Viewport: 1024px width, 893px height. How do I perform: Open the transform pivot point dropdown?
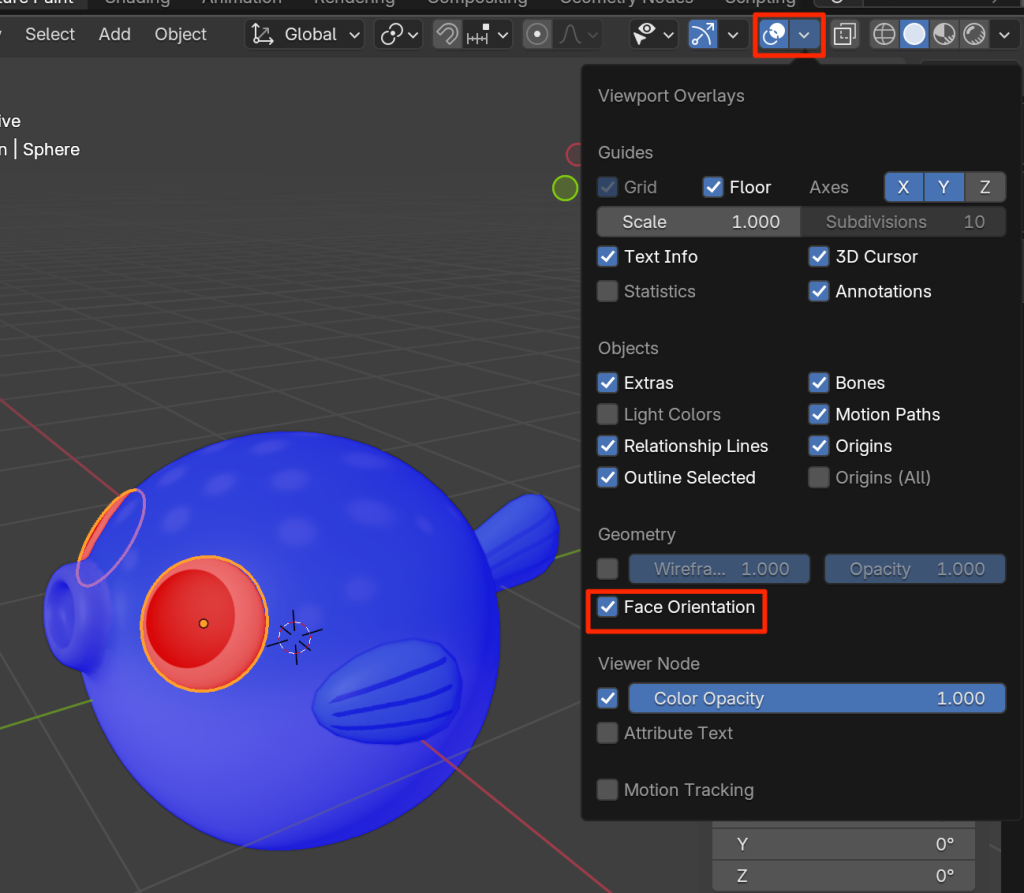[399, 35]
